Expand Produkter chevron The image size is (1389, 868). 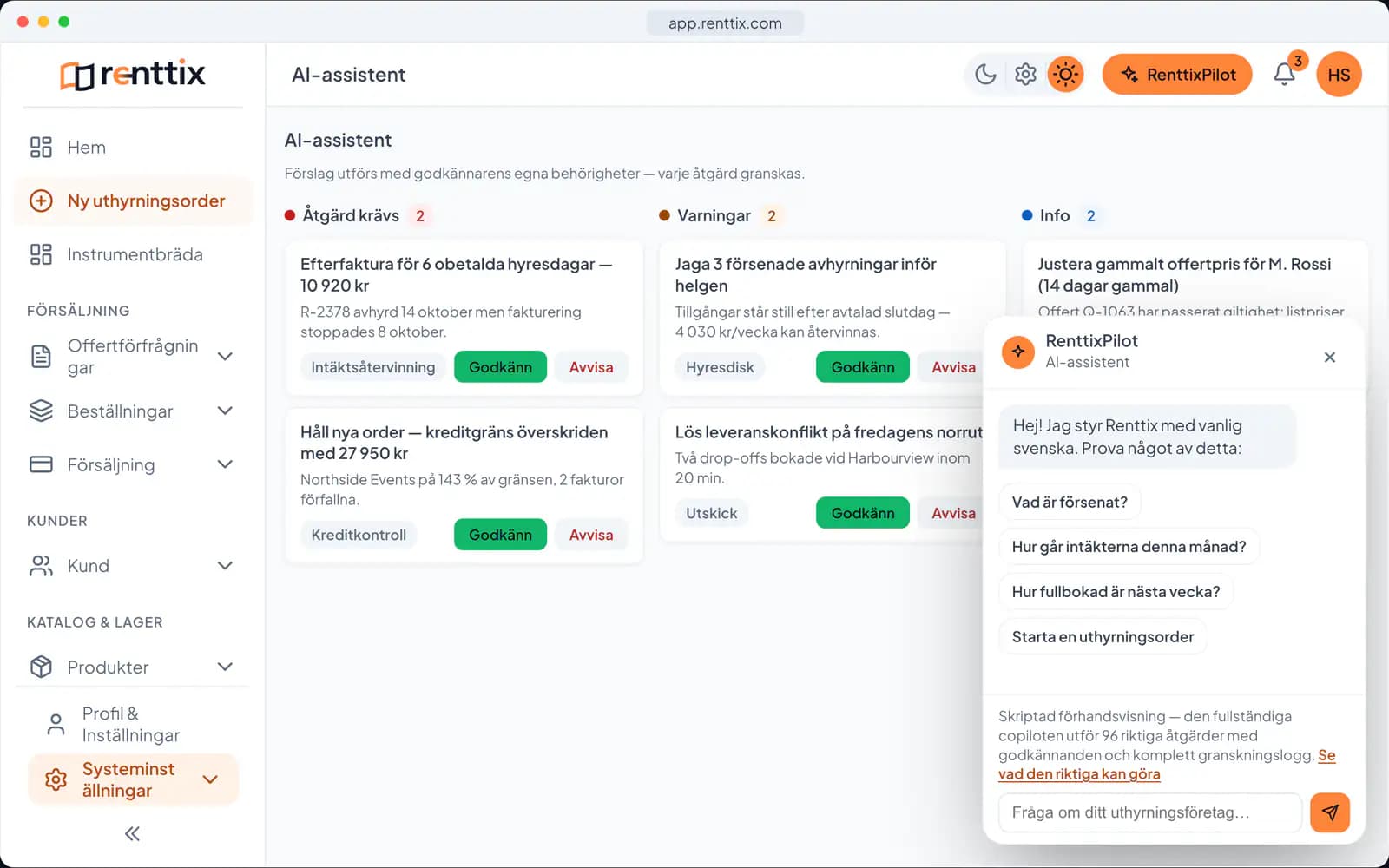click(225, 667)
